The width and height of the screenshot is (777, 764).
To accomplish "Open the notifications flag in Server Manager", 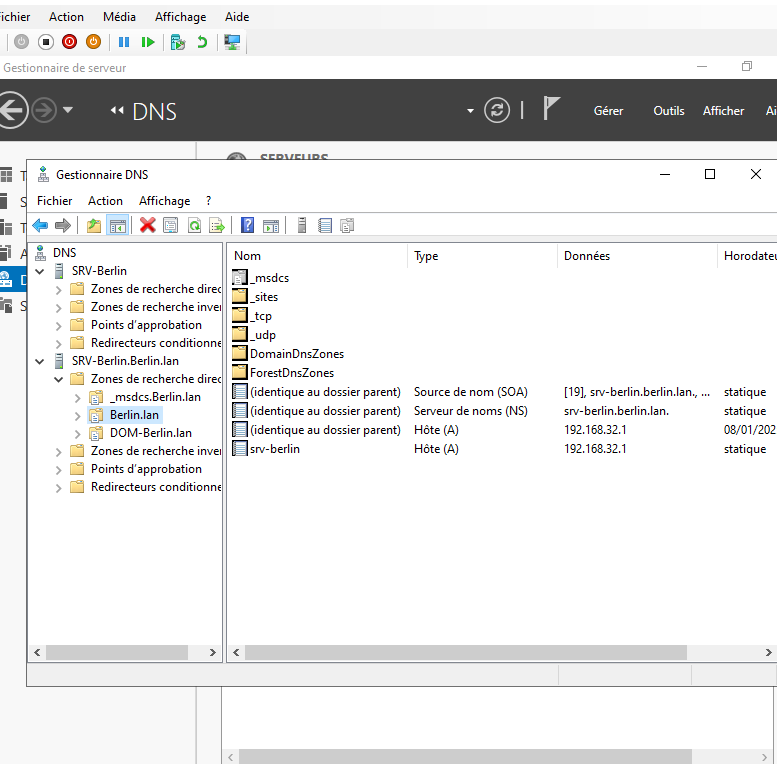I will click(551, 109).
